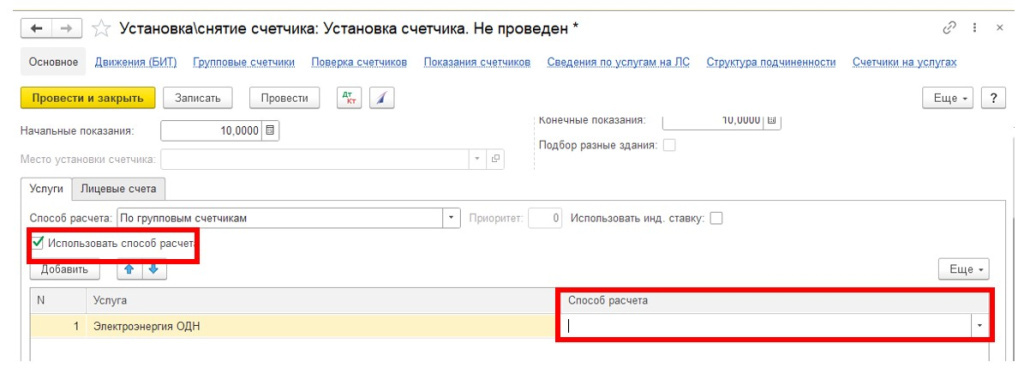Screen dimensions: 1024x374
Task: Open Сведения по услугам на ЛС
Action: 618,62
